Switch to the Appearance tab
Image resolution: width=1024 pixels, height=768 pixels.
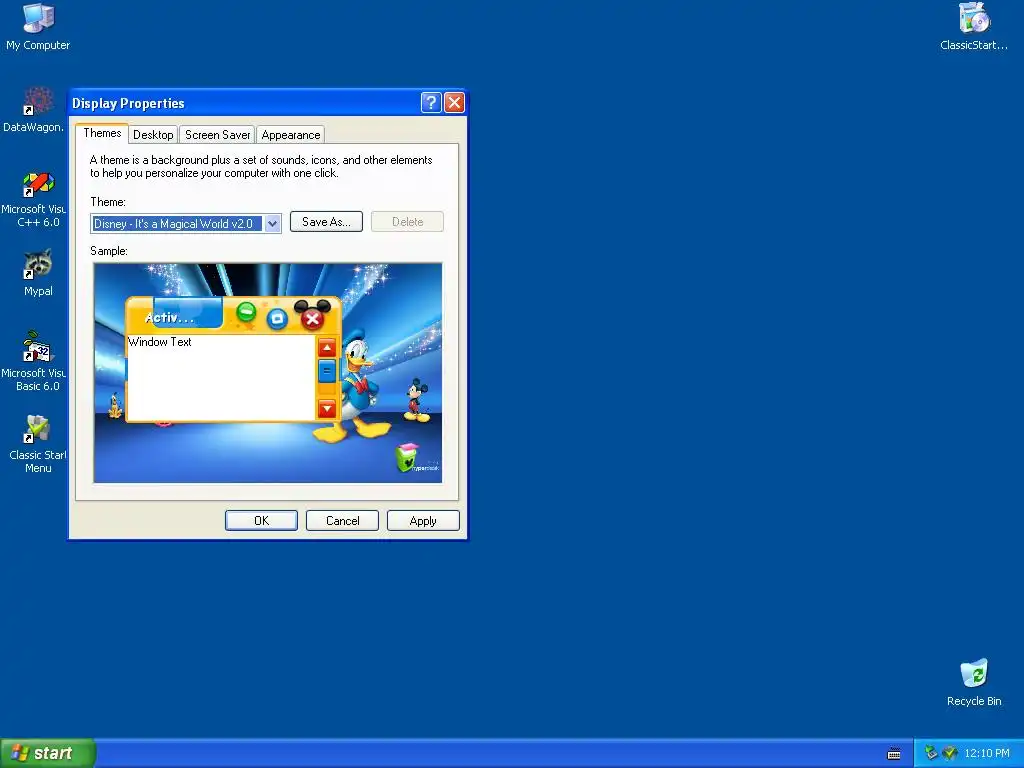coord(291,135)
